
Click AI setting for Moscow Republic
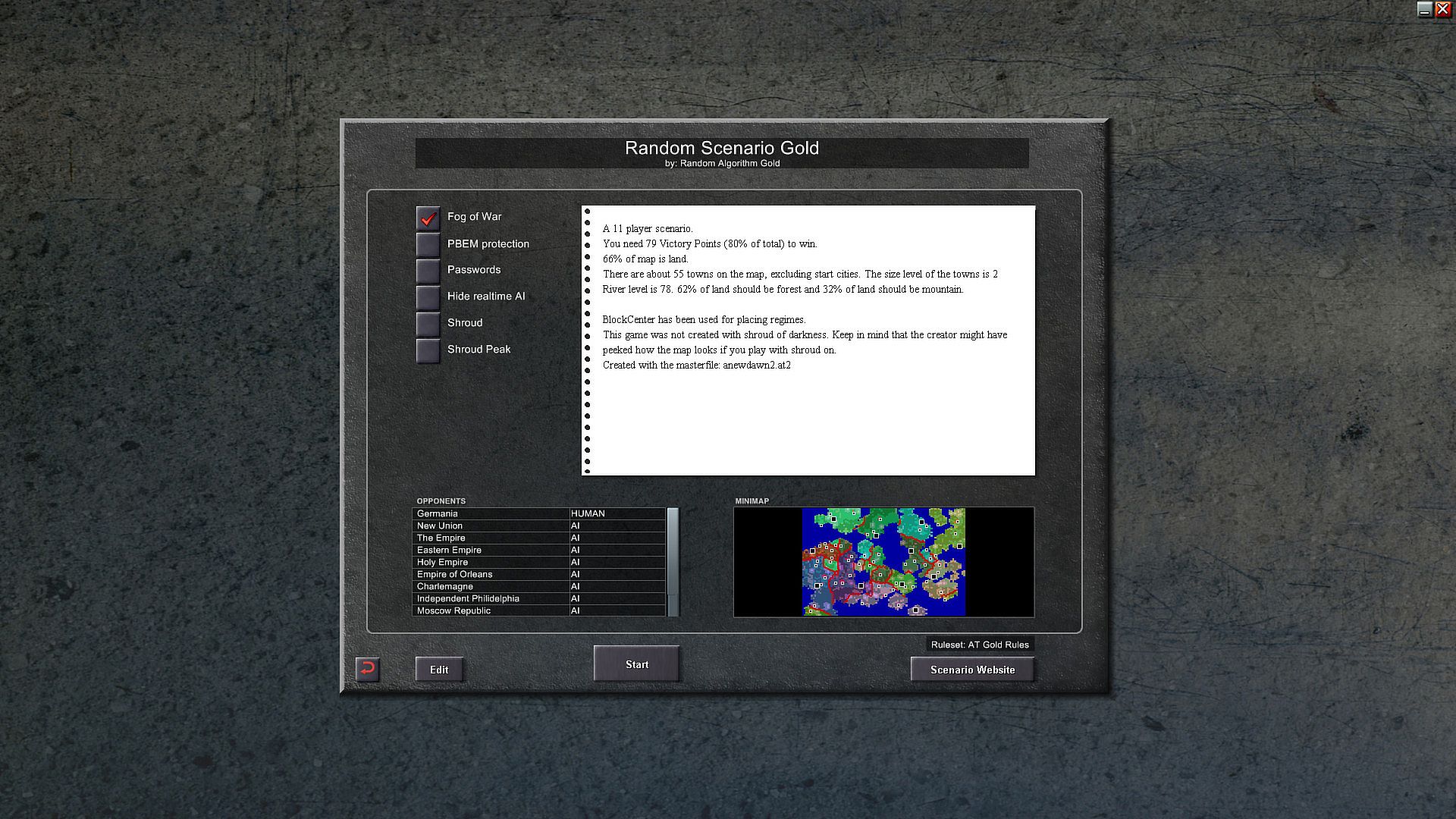pyautogui.click(x=575, y=610)
